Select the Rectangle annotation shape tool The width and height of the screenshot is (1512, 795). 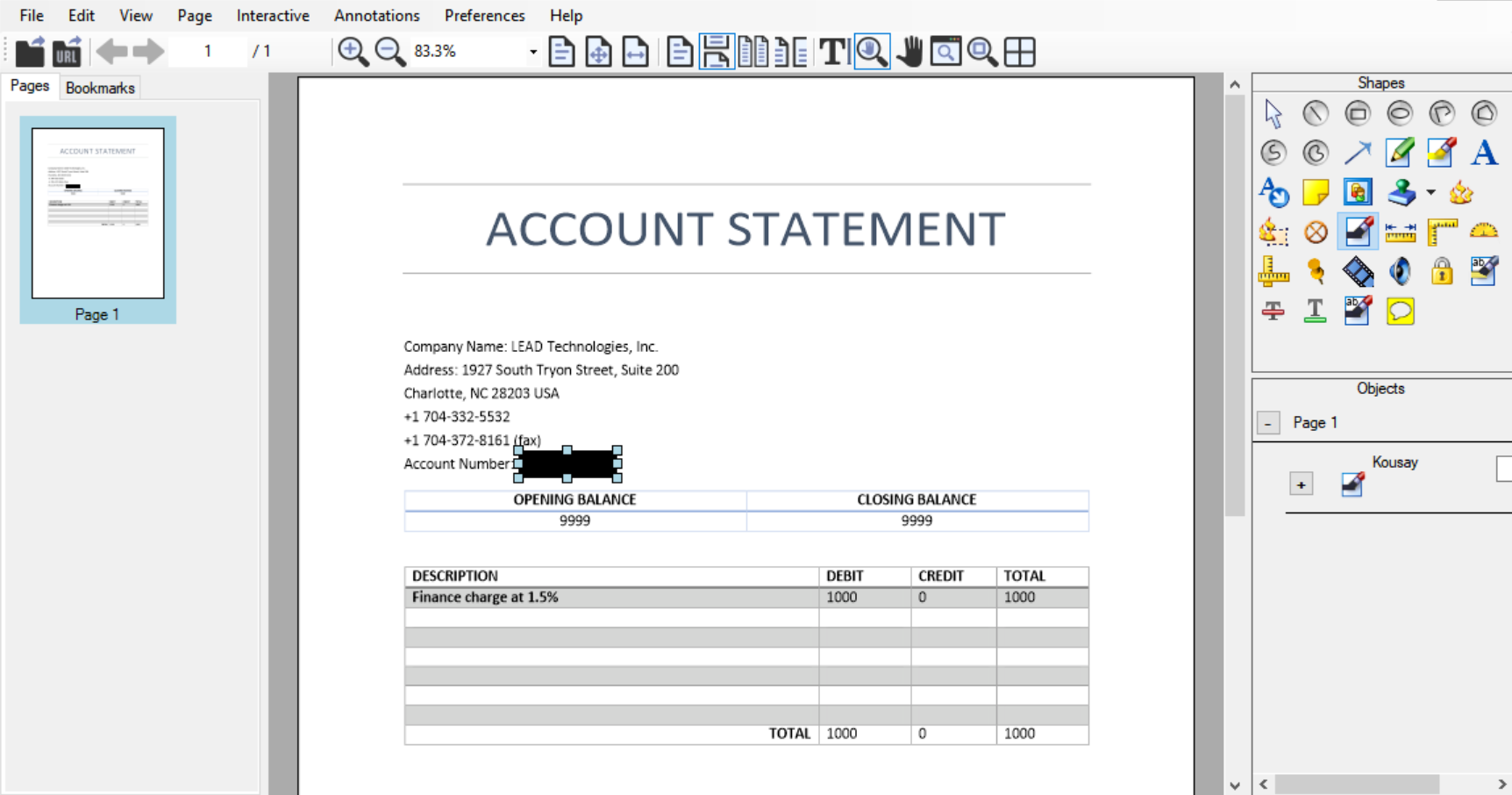1358,113
